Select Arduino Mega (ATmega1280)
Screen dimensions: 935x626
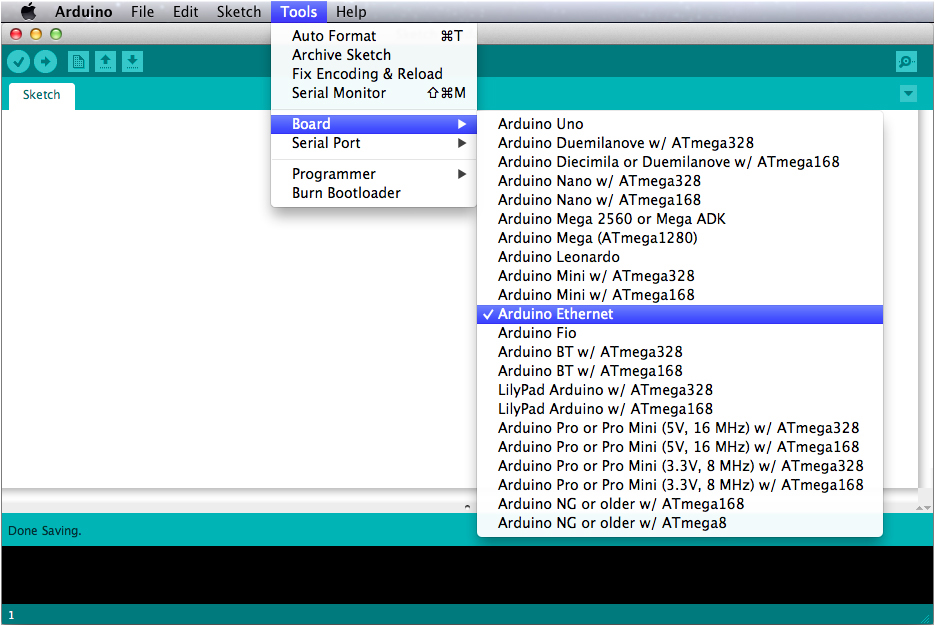coord(680,238)
